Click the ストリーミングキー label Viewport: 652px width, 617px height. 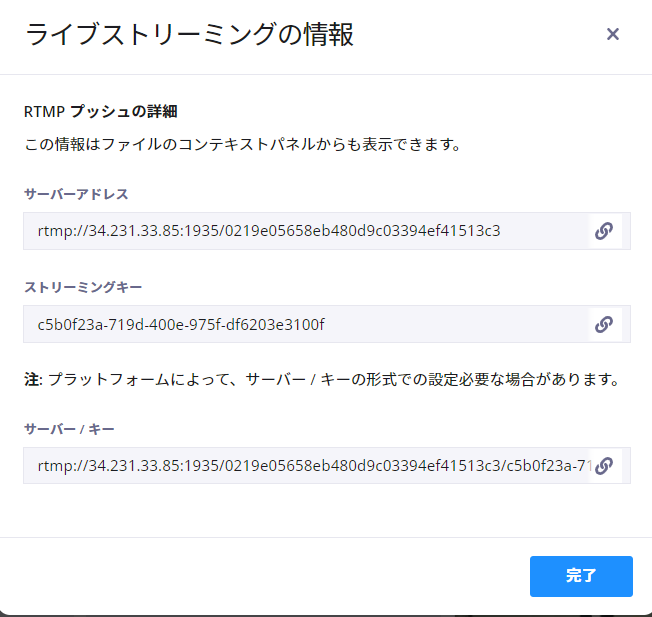point(83,287)
